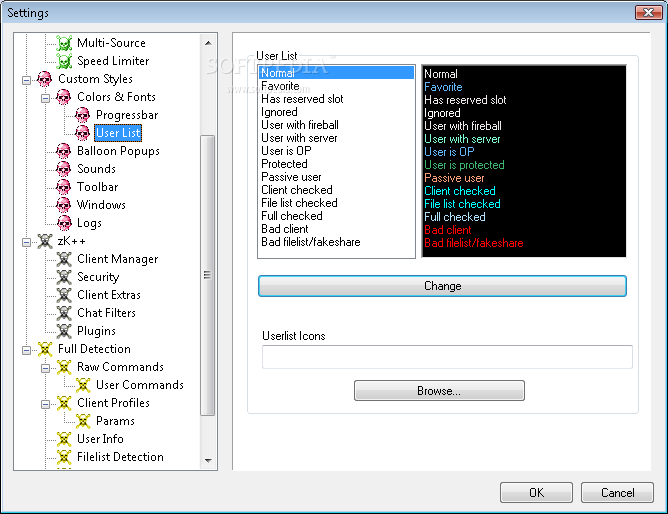Image resolution: width=668 pixels, height=514 pixels.
Task: Click the gray skull icon beside Plugins
Action: click(64, 331)
